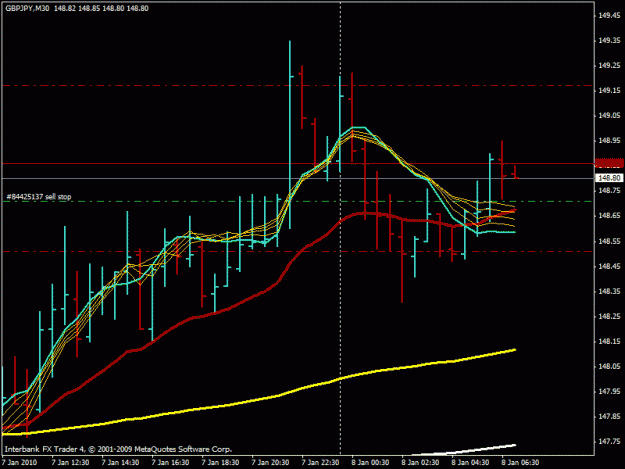Screen dimensions: 625x469
Task: Click the 149.25 price axis label
Action: (609, 65)
